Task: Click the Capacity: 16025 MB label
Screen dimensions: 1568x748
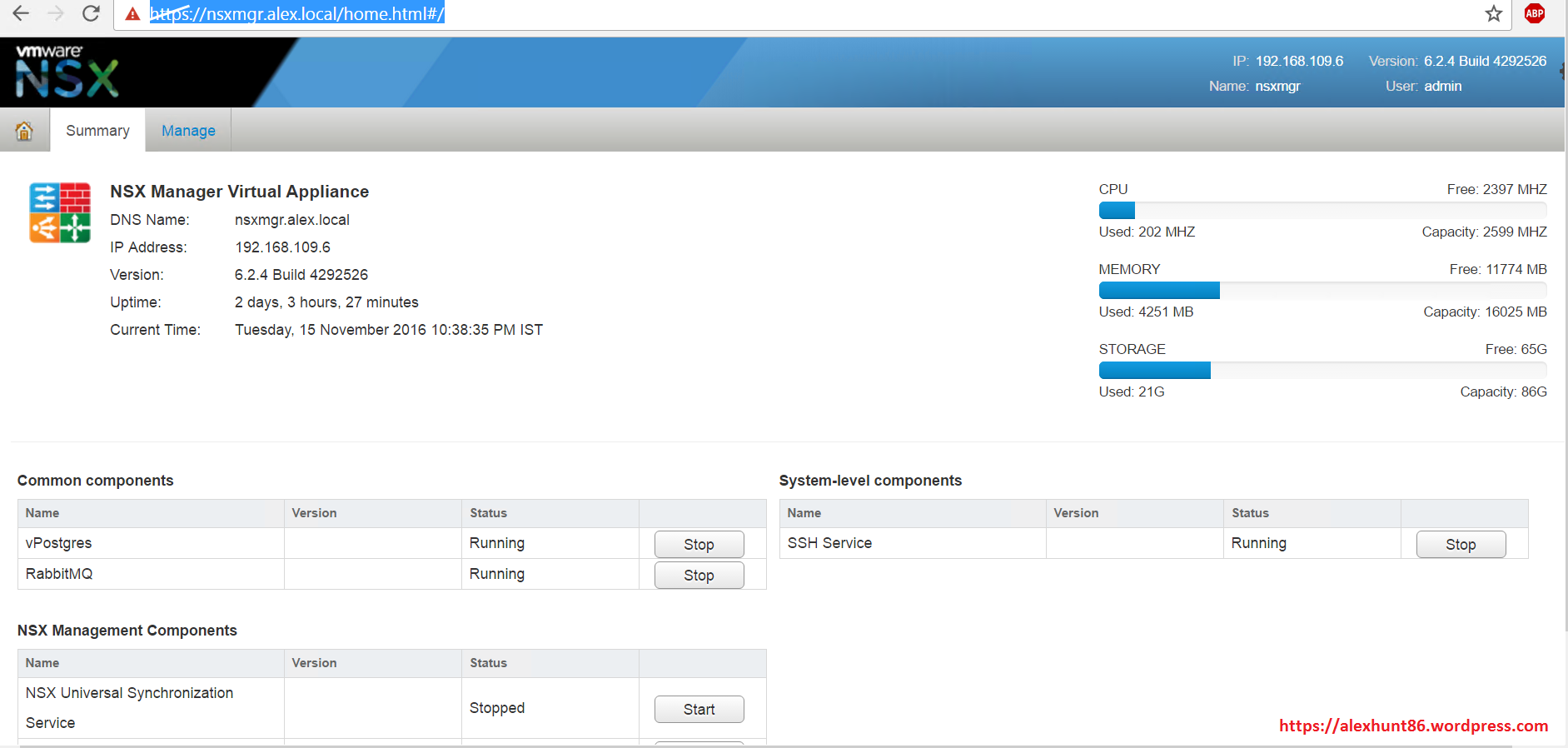Action: tap(1485, 312)
